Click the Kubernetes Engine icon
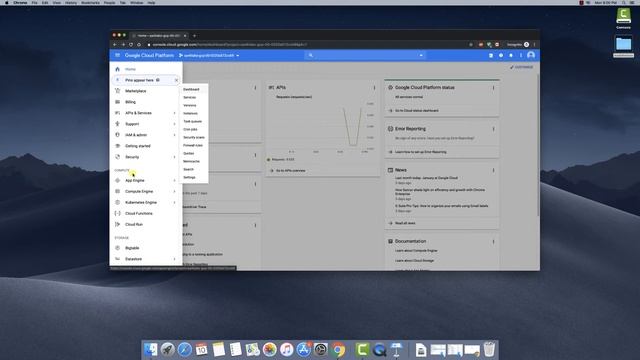This screenshot has height=360, width=640. (118, 202)
